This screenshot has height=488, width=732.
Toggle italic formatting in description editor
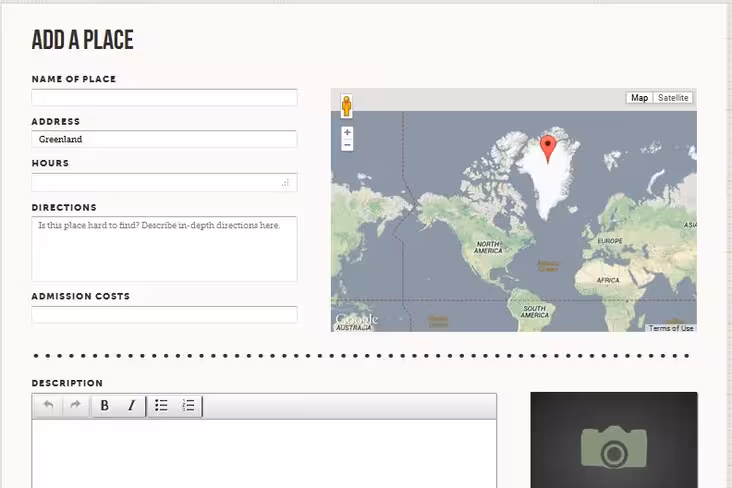tap(132, 405)
